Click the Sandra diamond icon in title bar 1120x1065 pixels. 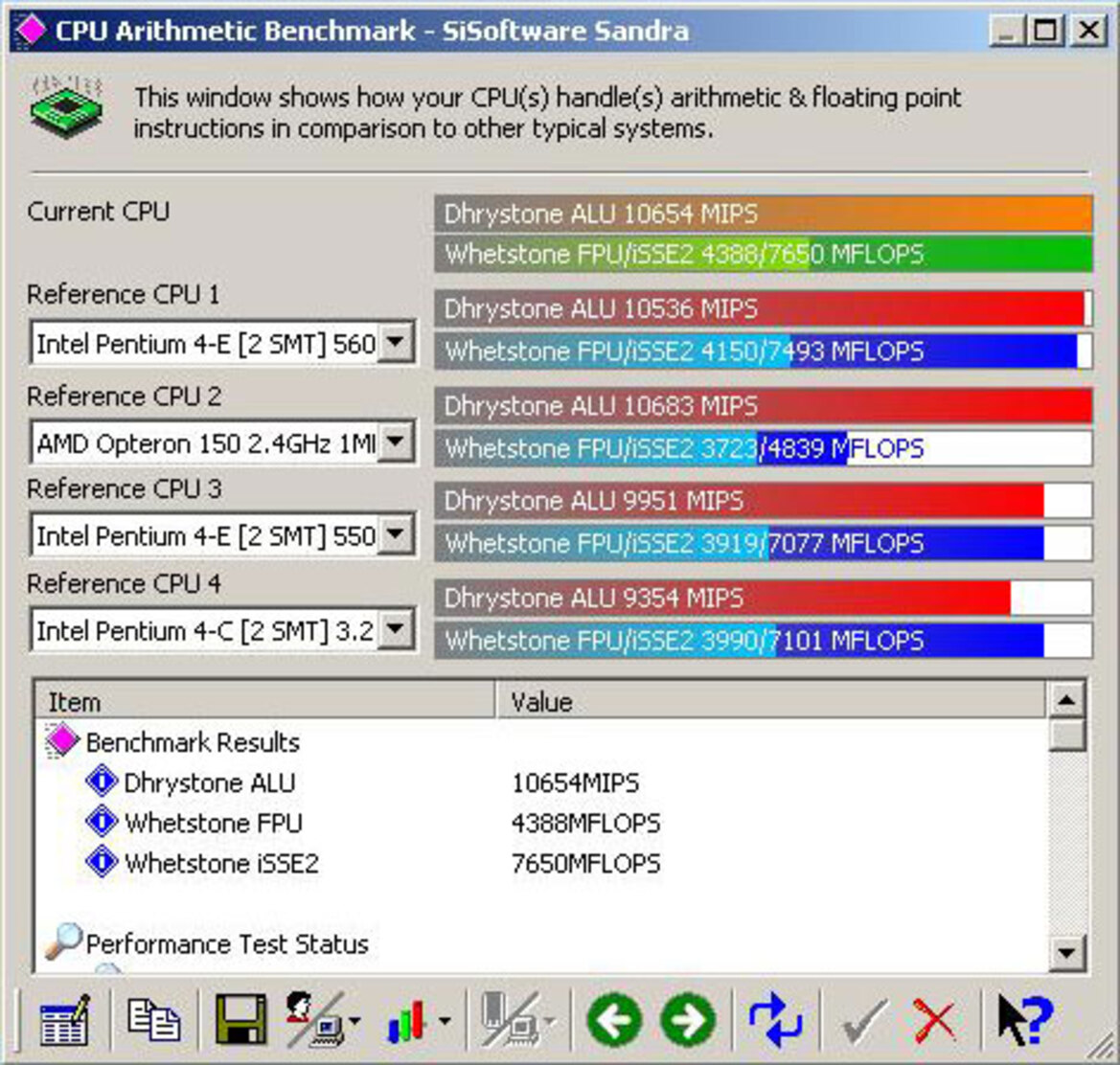[x=30, y=30]
